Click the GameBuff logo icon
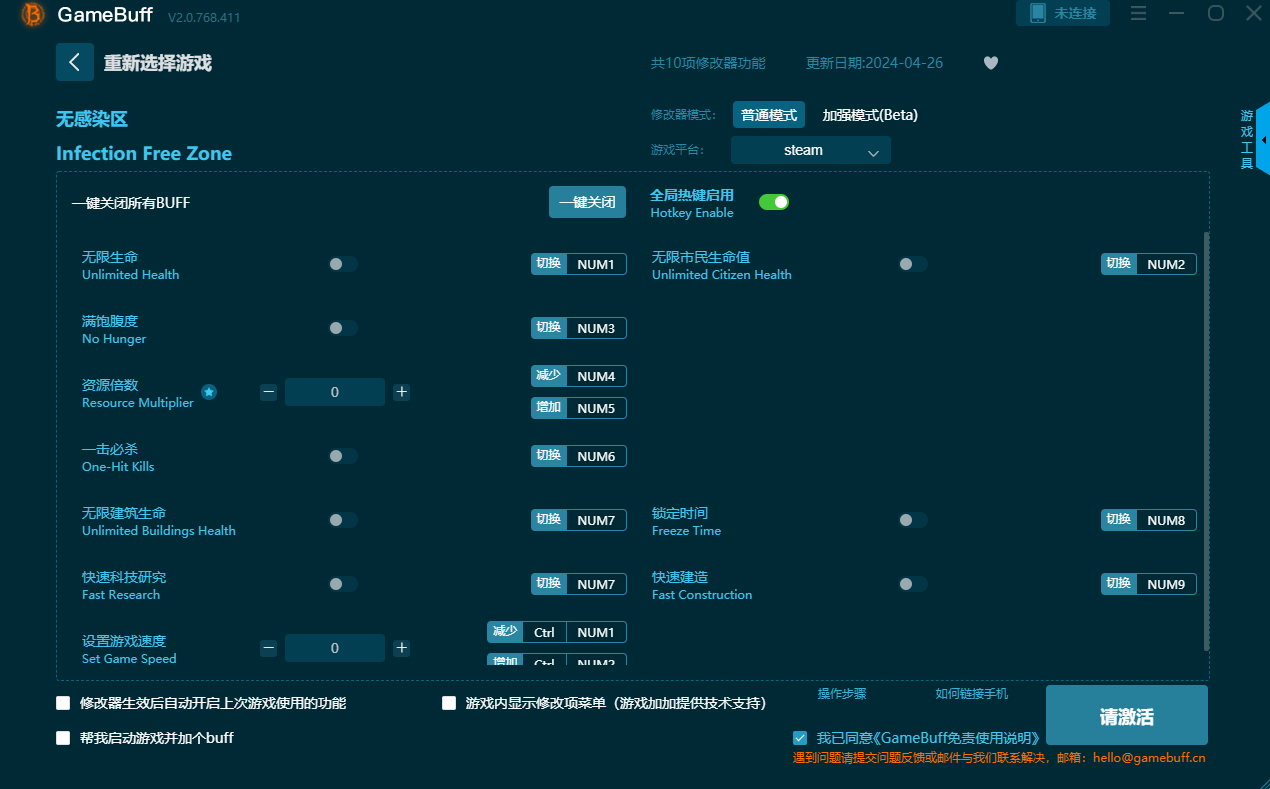 click(33, 15)
